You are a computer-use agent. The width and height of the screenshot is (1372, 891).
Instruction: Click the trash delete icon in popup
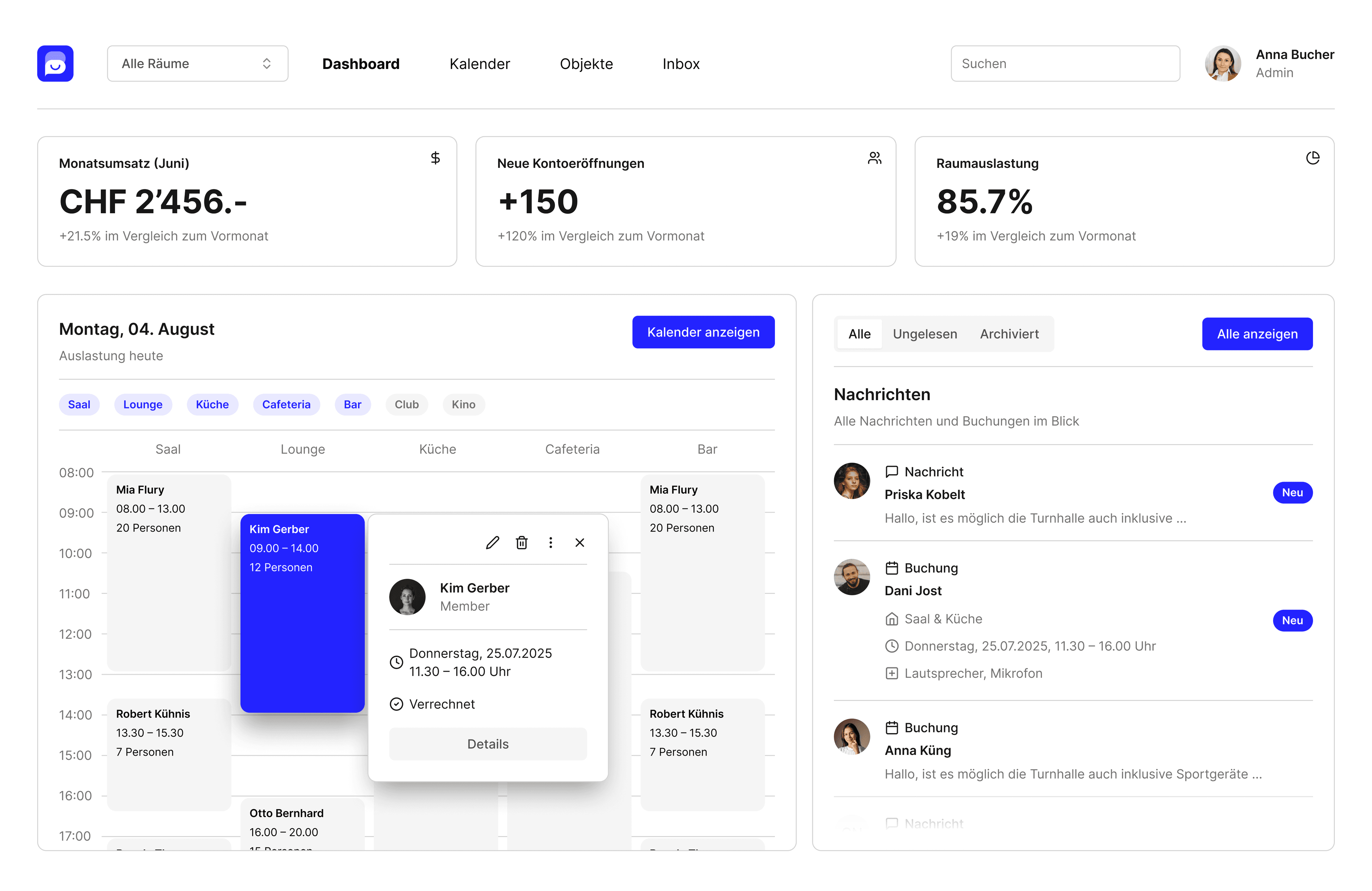tap(521, 542)
